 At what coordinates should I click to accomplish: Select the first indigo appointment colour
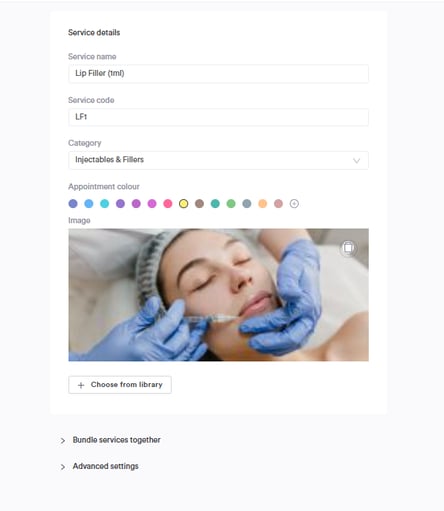[x=73, y=204]
